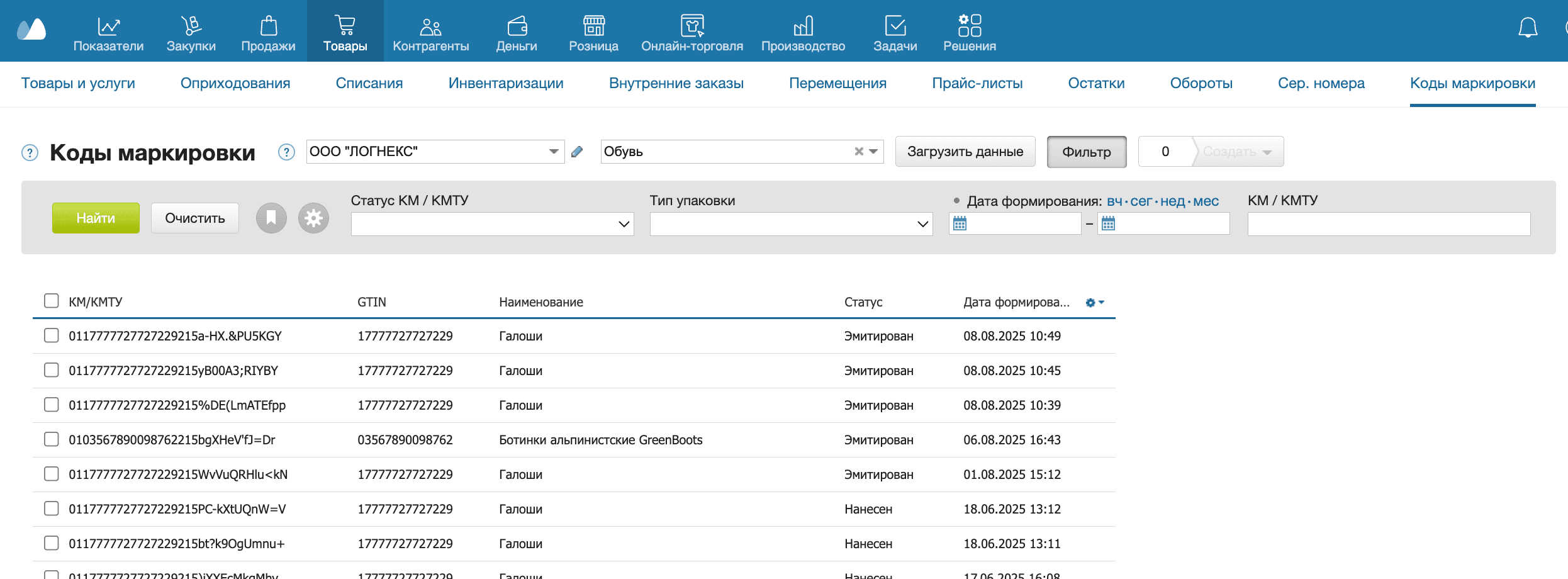Switch to the Остатки tab

(1096, 83)
